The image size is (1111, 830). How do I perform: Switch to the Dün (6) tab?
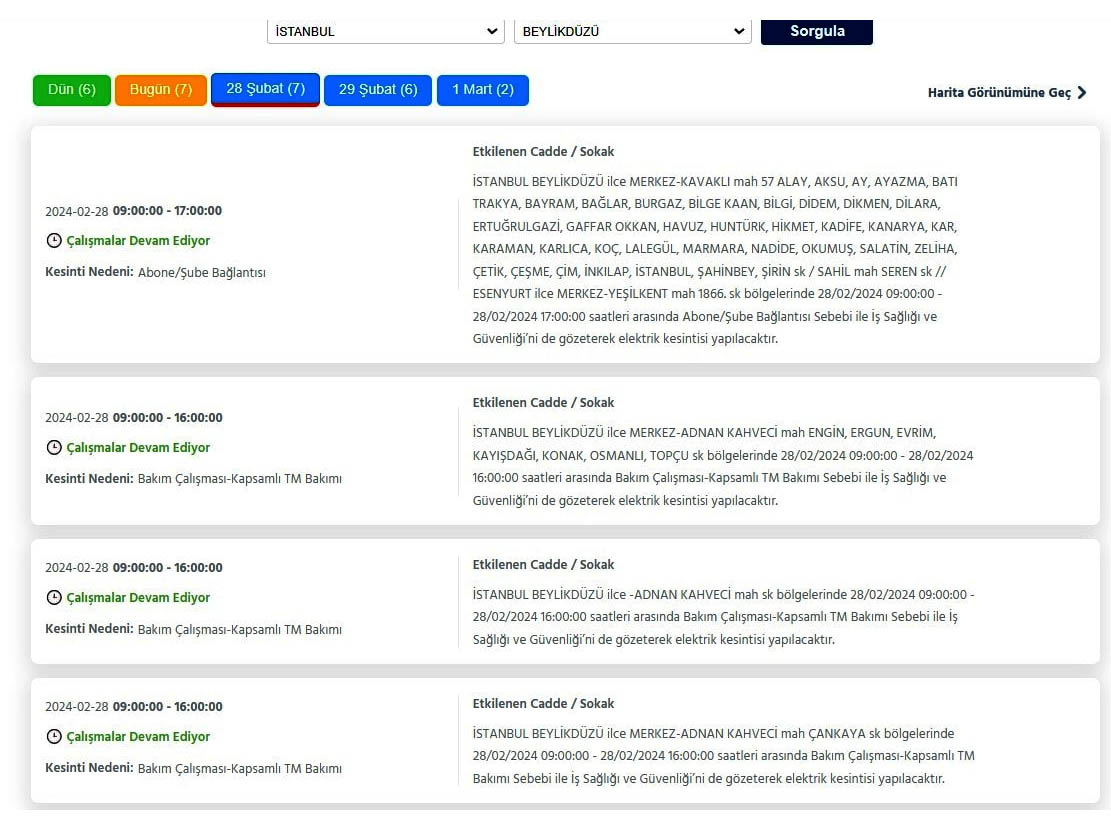pos(72,90)
